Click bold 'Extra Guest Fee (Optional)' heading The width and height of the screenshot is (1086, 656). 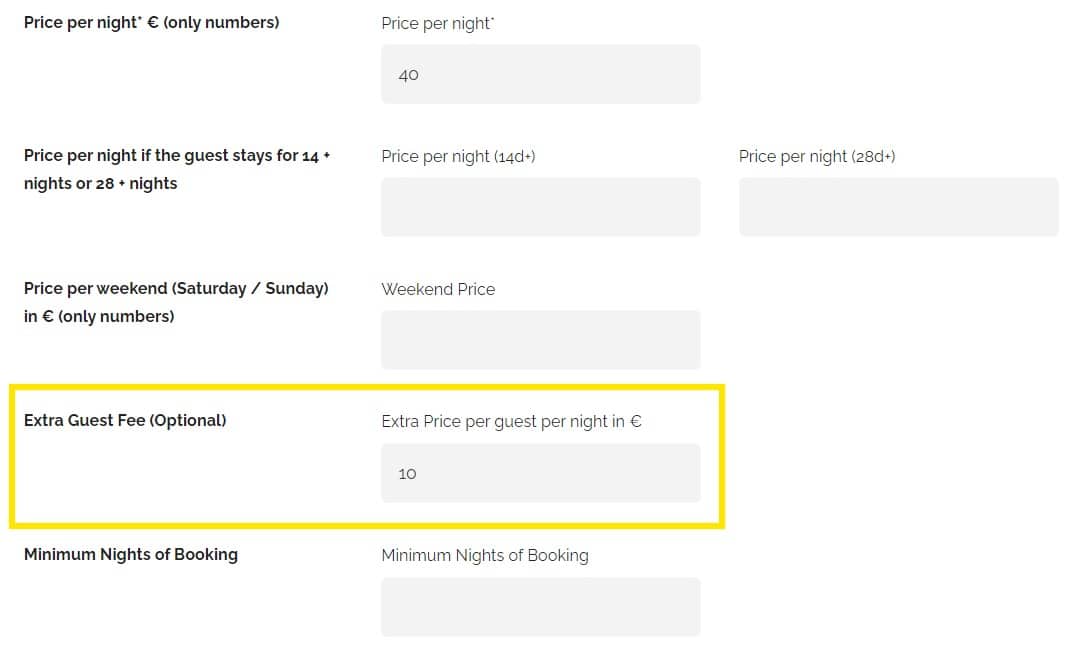click(x=125, y=420)
